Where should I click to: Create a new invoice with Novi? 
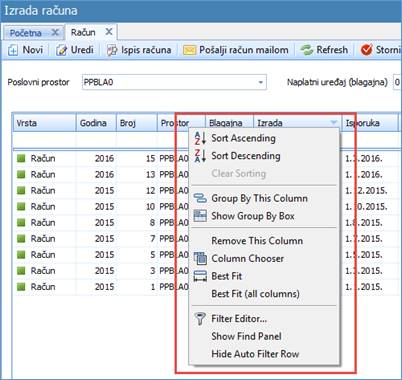tap(26, 50)
